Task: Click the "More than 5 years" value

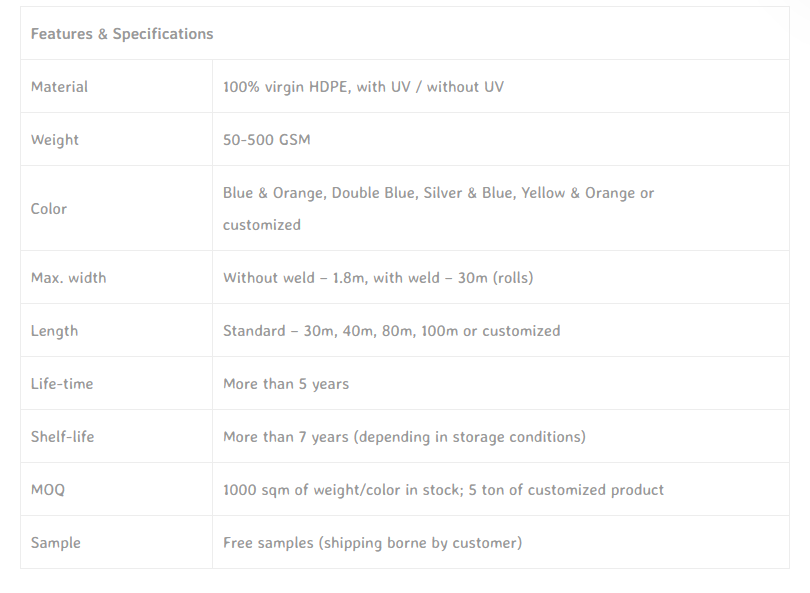Action: [286, 384]
